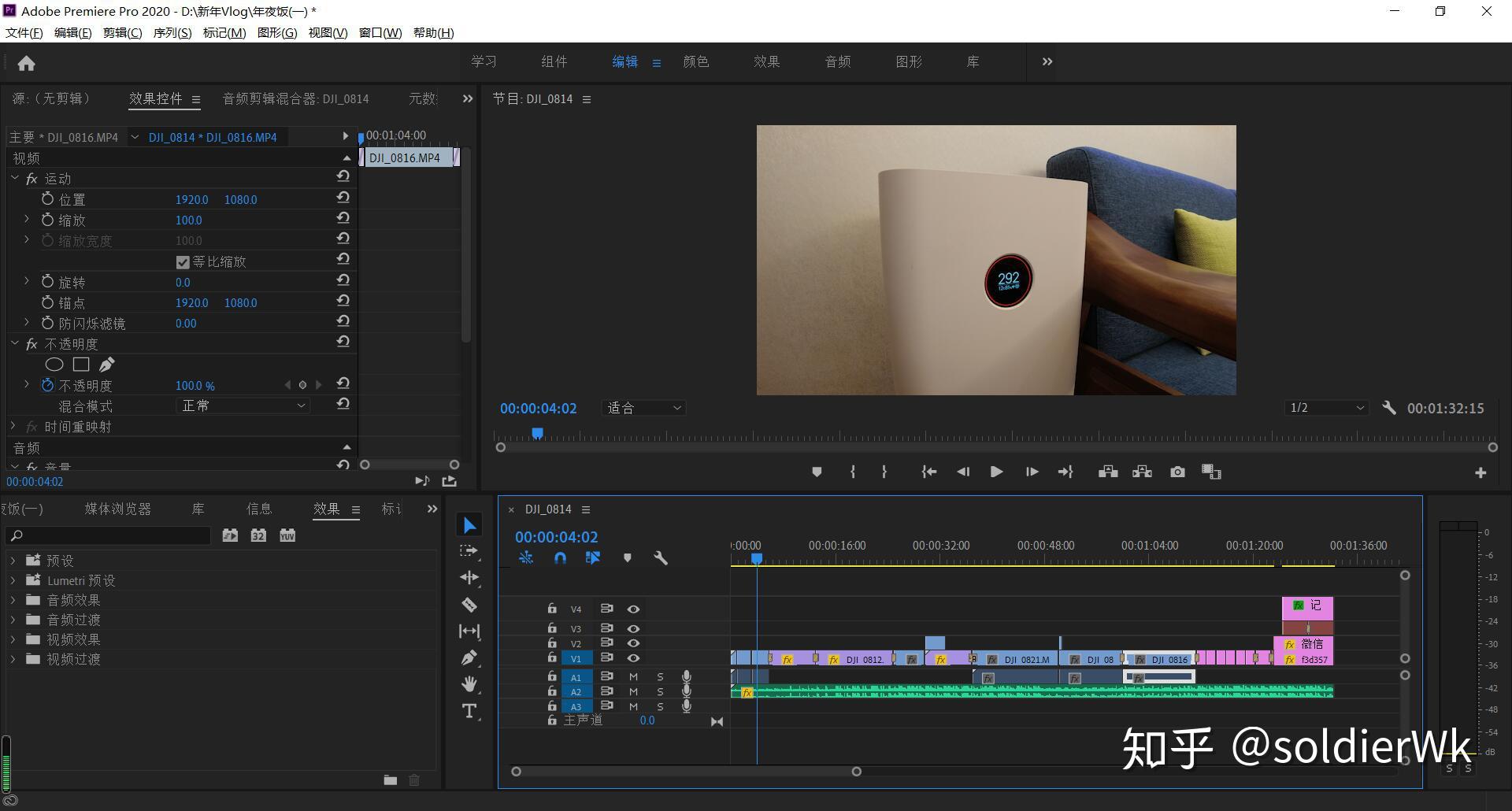Add Opacity keyframe diamond
The width and height of the screenshot is (1512, 811).
pos(302,385)
